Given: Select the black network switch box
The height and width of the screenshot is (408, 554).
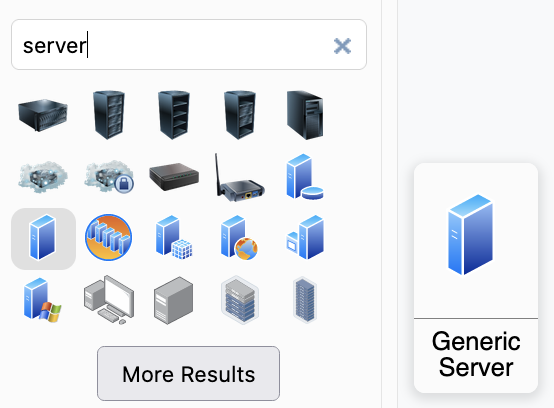Looking at the screenshot, I should (174, 177).
